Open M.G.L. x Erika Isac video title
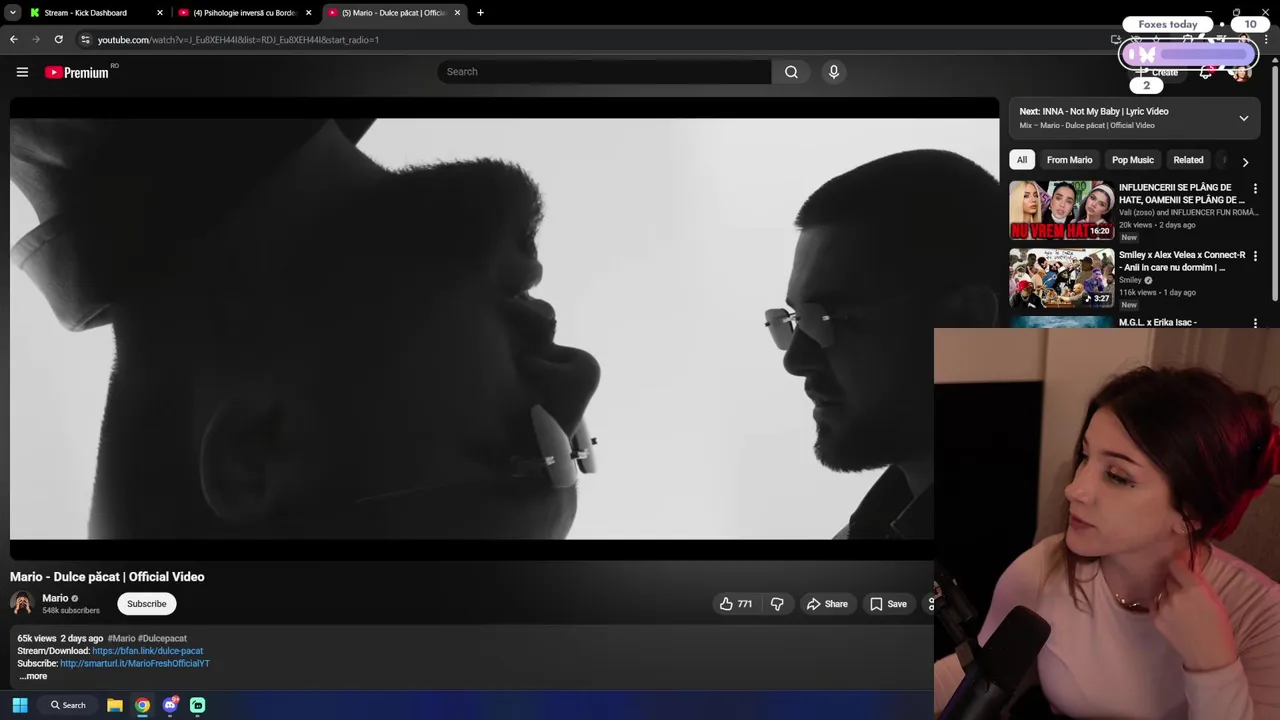The width and height of the screenshot is (1280, 720). [1158, 323]
